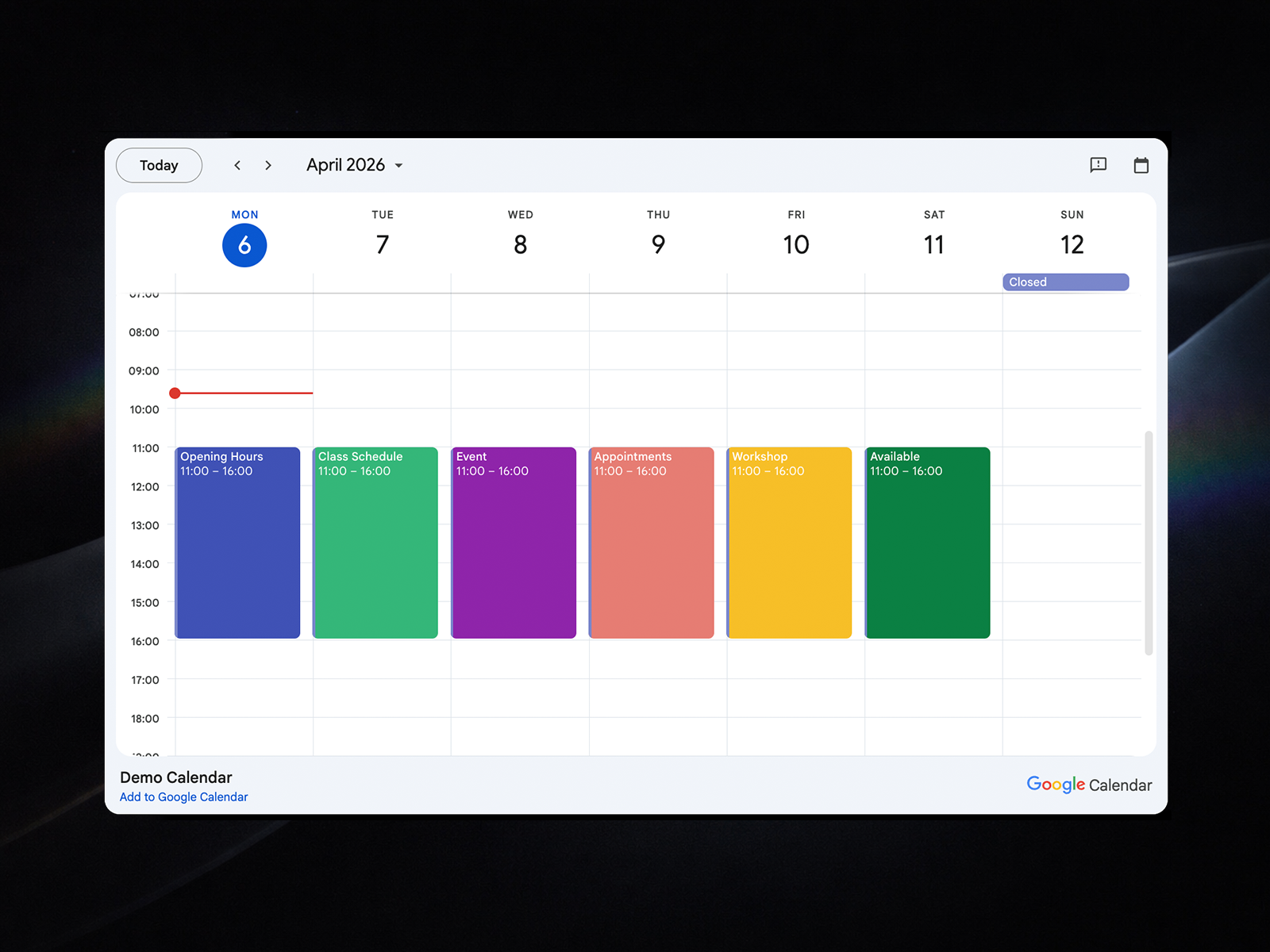Open the yellow Workshop event
This screenshot has height=952, width=1270.
789,543
